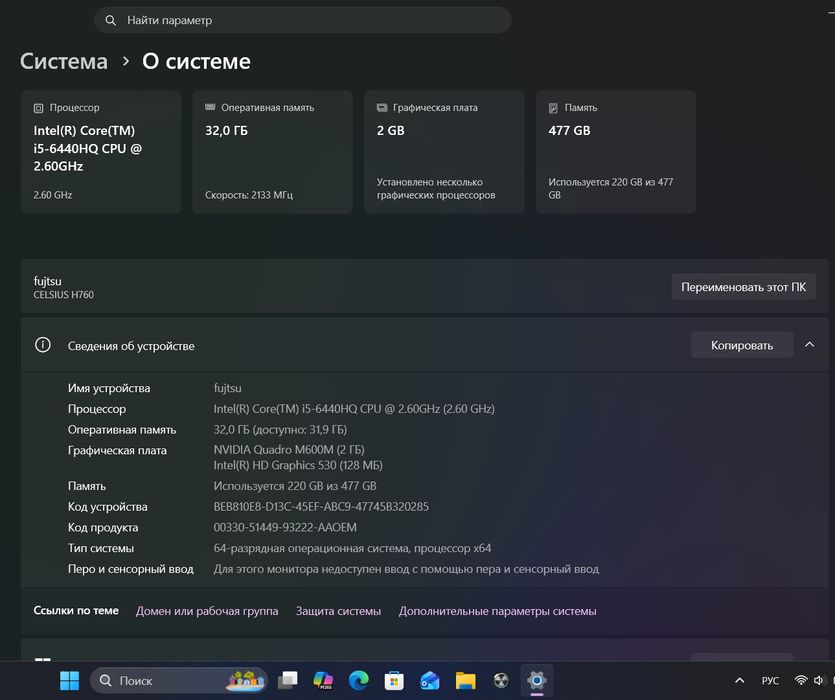Click the CELSIUS H760 model text
The height and width of the screenshot is (700, 835).
click(x=63, y=295)
